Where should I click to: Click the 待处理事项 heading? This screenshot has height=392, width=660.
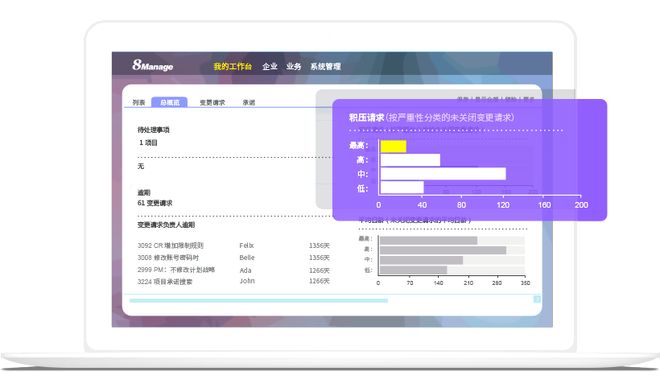click(x=153, y=130)
